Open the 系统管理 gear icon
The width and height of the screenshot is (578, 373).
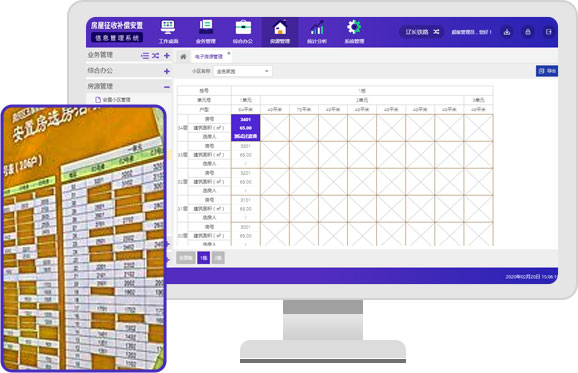[x=354, y=27]
